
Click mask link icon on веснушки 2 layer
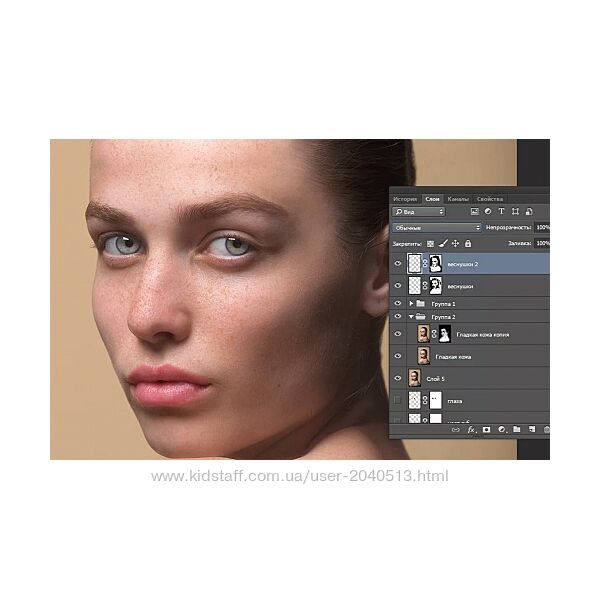425,264
